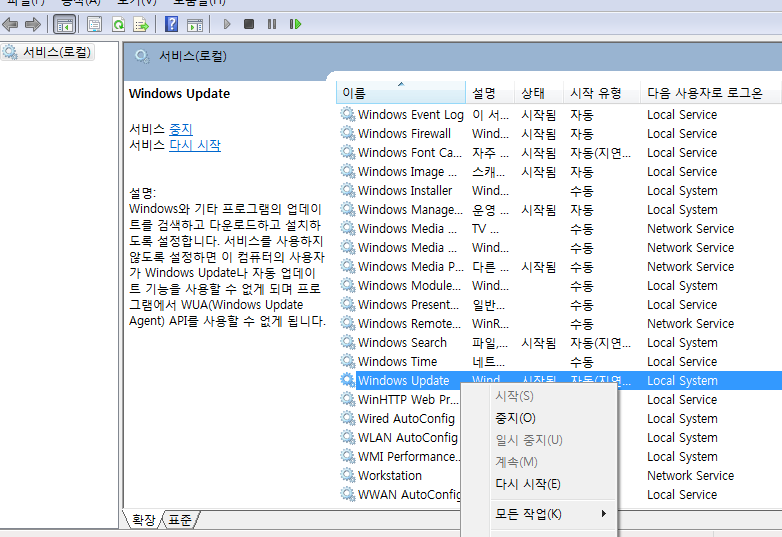Select the Windows Present... service
782x537 pixels.
tap(408, 305)
